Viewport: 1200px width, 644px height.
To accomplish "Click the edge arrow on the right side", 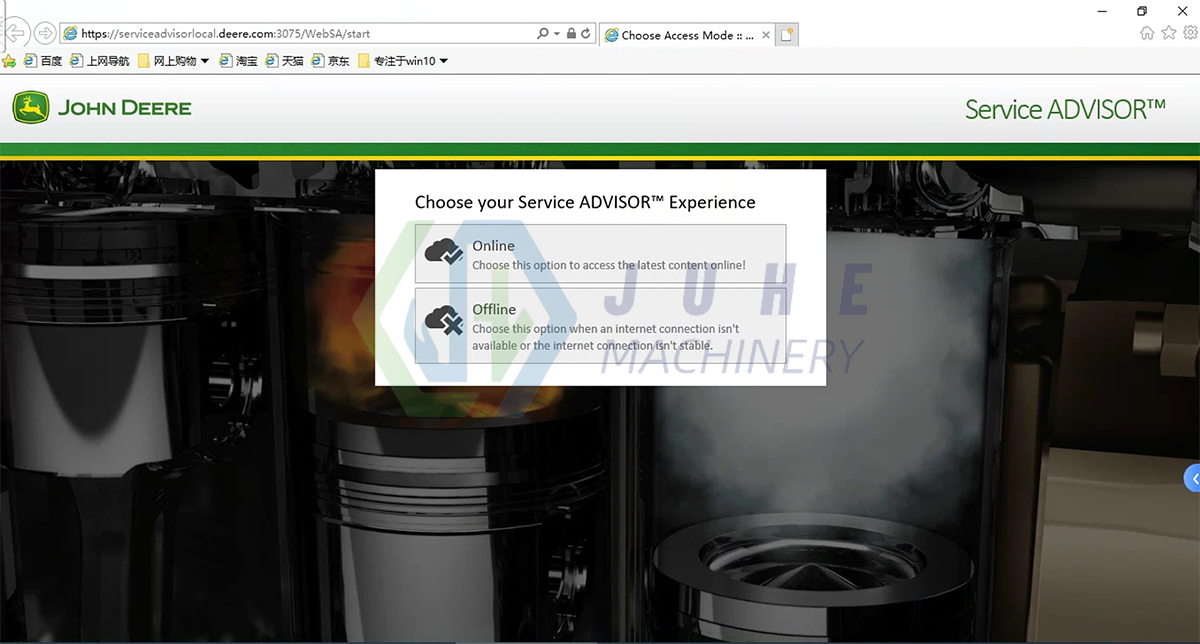I will [x=1191, y=477].
